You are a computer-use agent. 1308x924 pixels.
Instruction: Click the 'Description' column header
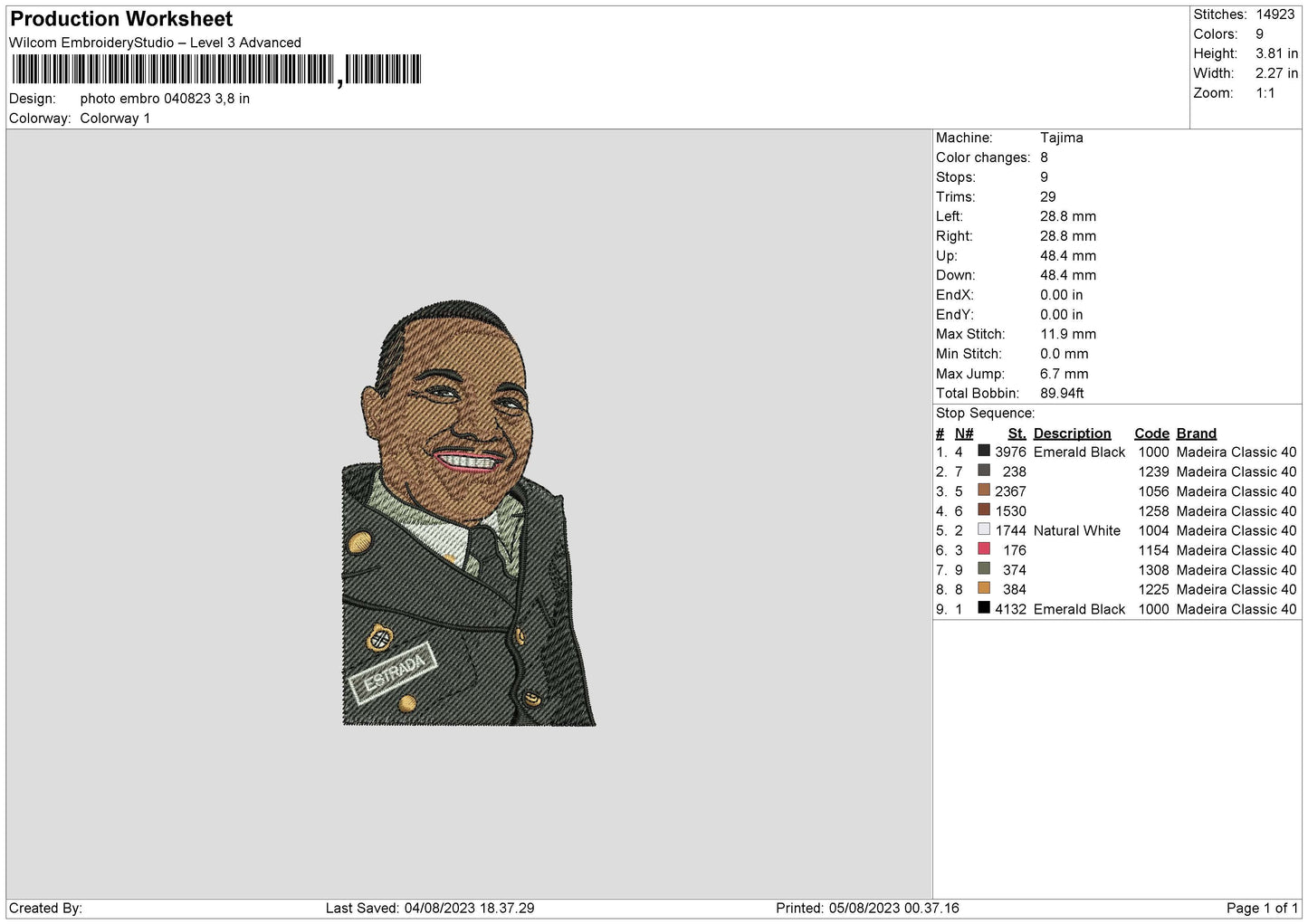[x=1072, y=433]
